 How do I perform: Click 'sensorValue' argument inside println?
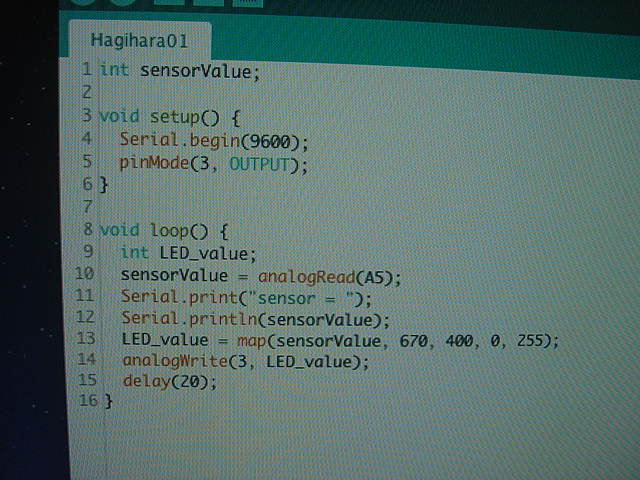pyautogui.click(x=320, y=320)
